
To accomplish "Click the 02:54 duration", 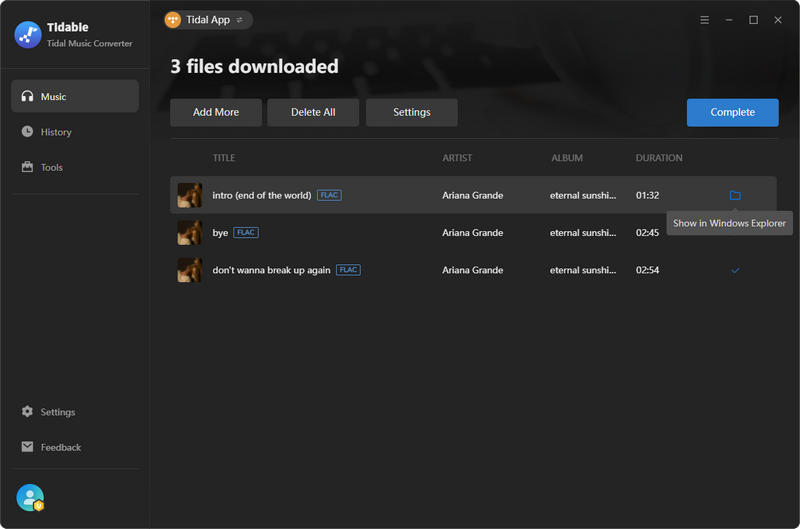I will [x=647, y=270].
